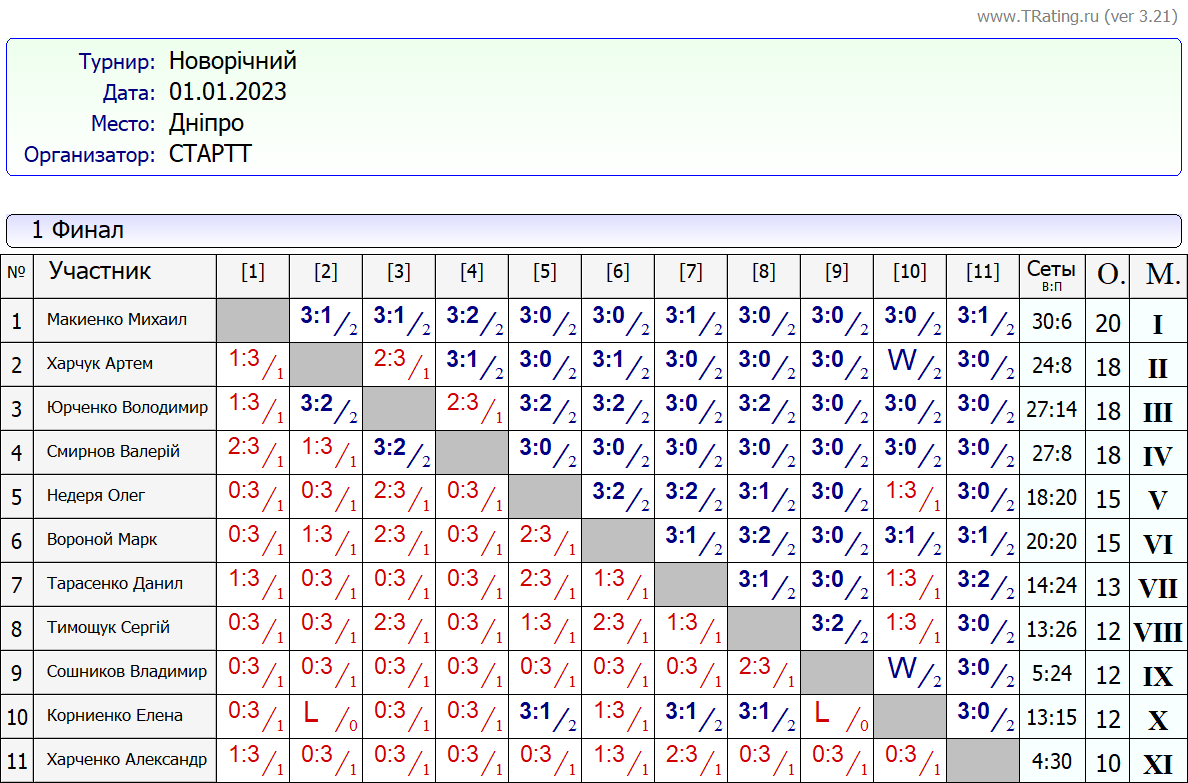Viewport: 1188px width, 783px height.
Task: Select the '1 Финал' section header
Action: click(78, 230)
